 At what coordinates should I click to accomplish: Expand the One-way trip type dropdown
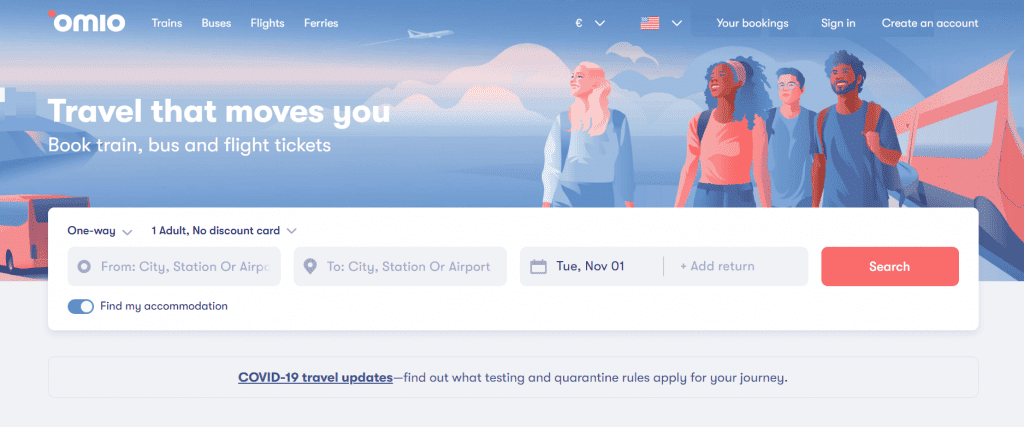99,231
